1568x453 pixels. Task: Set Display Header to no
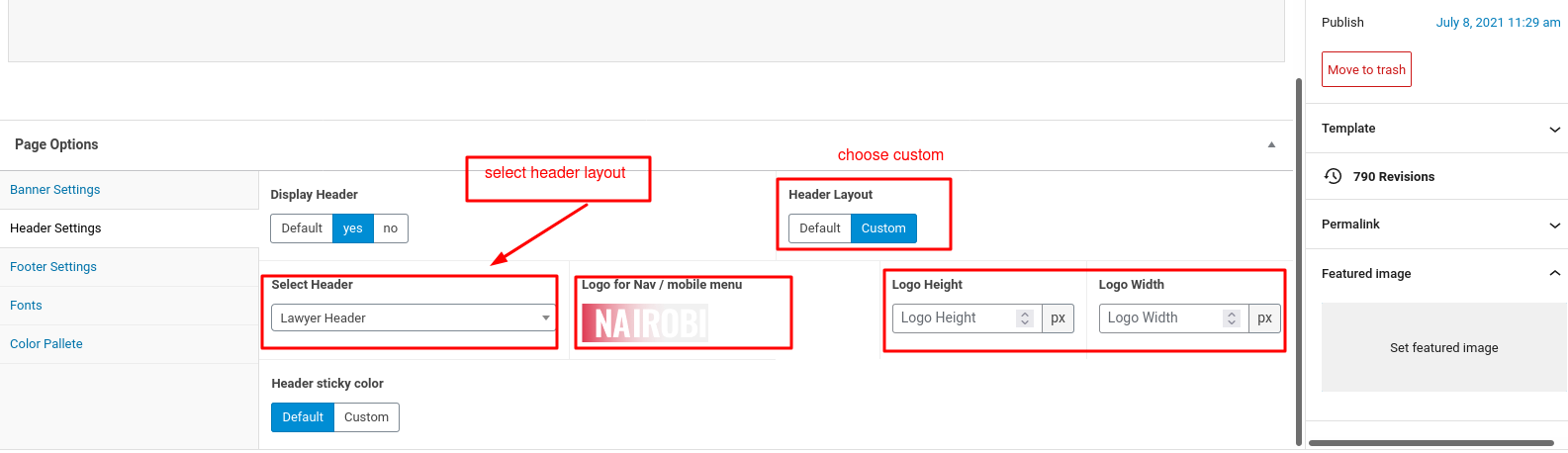point(391,228)
